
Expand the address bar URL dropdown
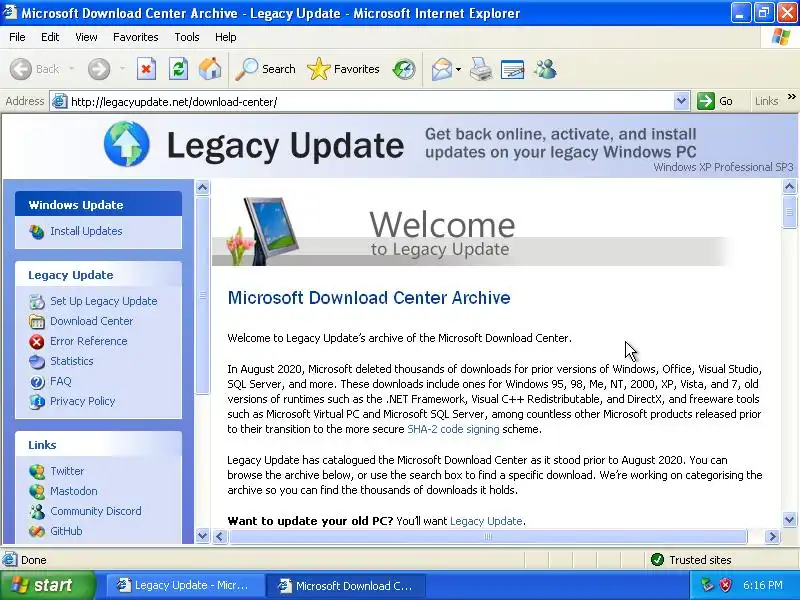tap(681, 101)
